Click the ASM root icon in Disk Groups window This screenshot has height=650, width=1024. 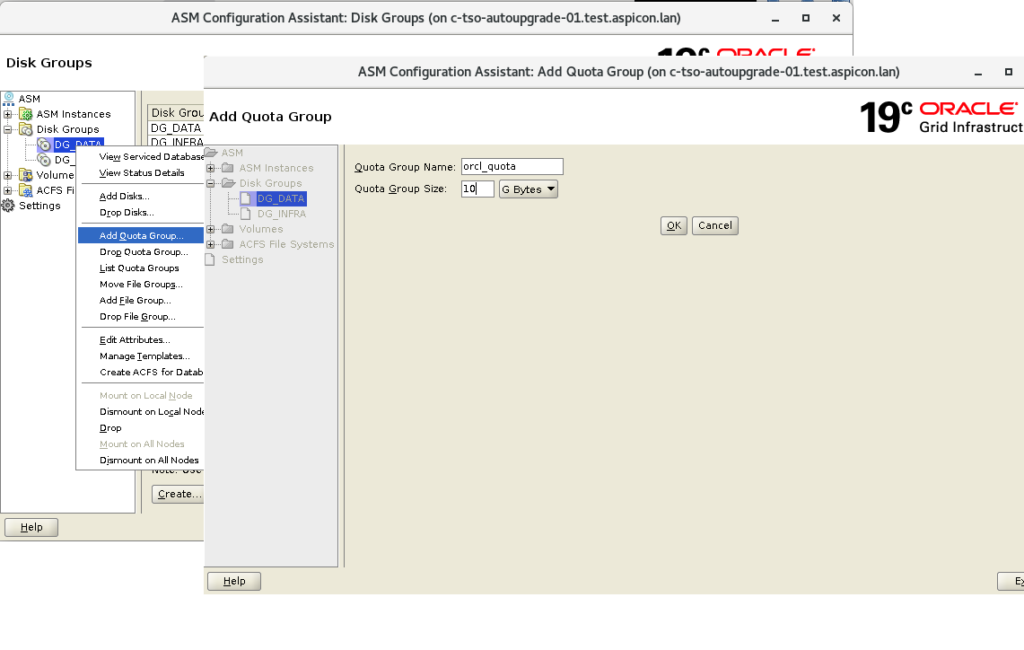pos(8,99)
